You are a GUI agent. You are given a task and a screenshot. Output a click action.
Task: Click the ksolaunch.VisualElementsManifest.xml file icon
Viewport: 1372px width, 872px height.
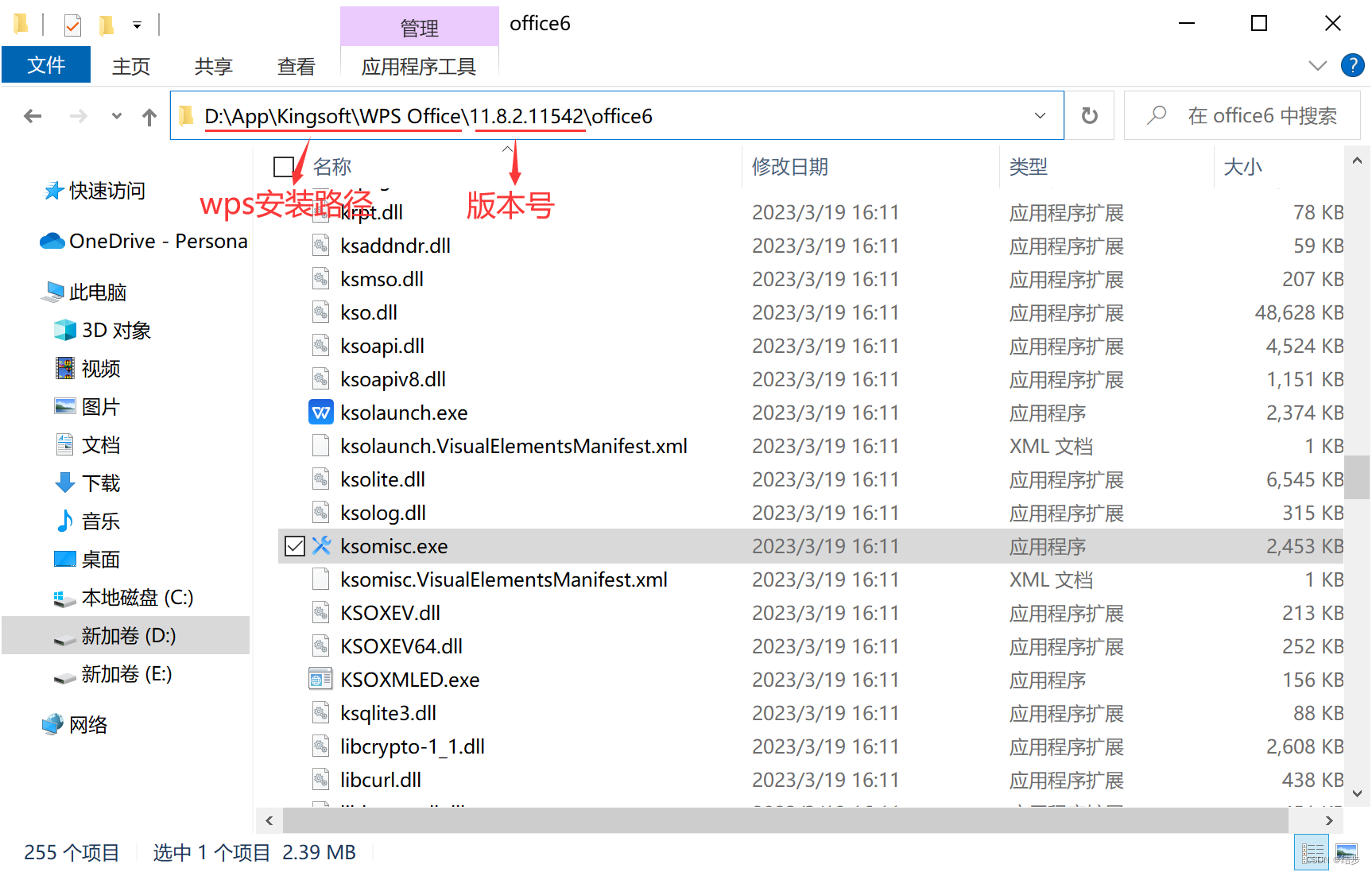(320, 446)
